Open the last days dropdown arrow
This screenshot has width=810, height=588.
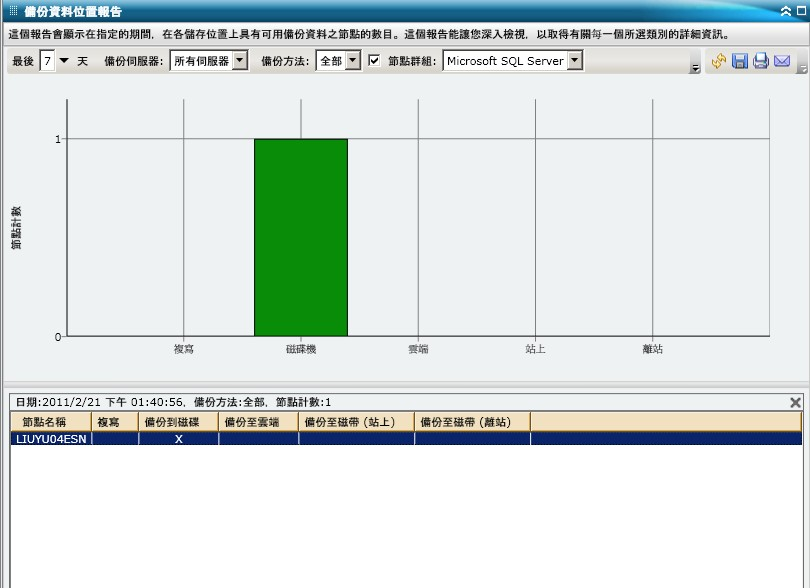64,60
